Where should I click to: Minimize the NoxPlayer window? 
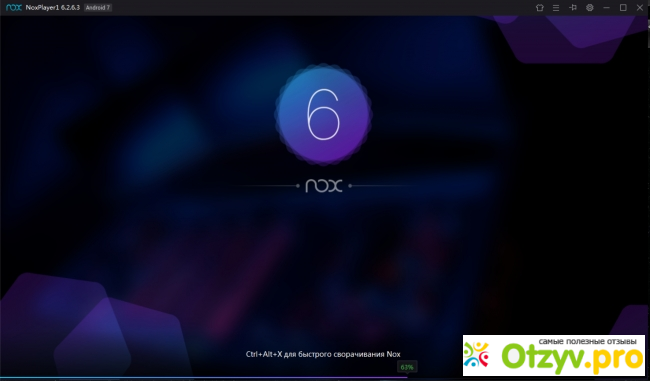606,7
